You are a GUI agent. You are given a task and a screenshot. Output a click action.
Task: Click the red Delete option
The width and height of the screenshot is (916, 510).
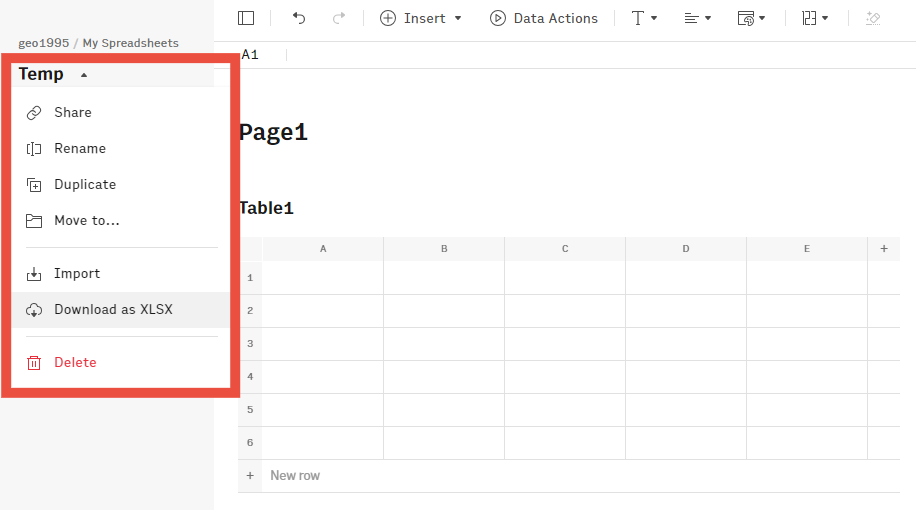pos(75,363)
